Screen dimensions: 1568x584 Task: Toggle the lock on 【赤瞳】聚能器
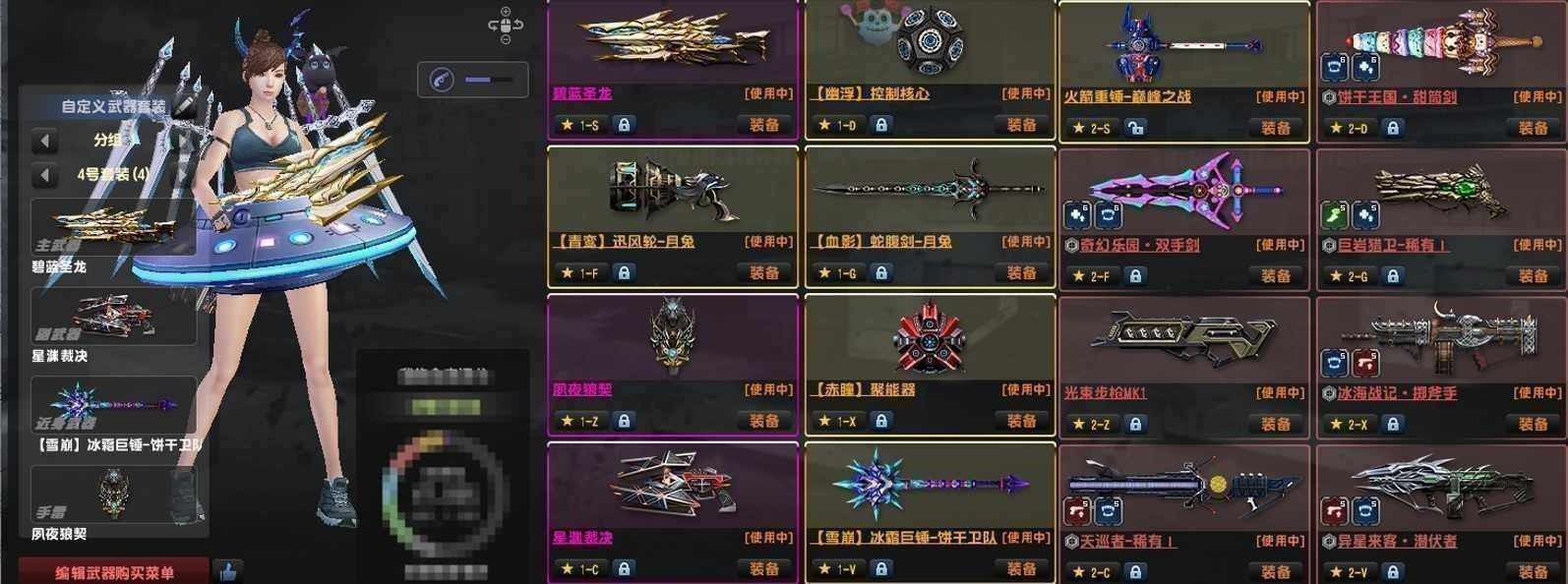881,421
